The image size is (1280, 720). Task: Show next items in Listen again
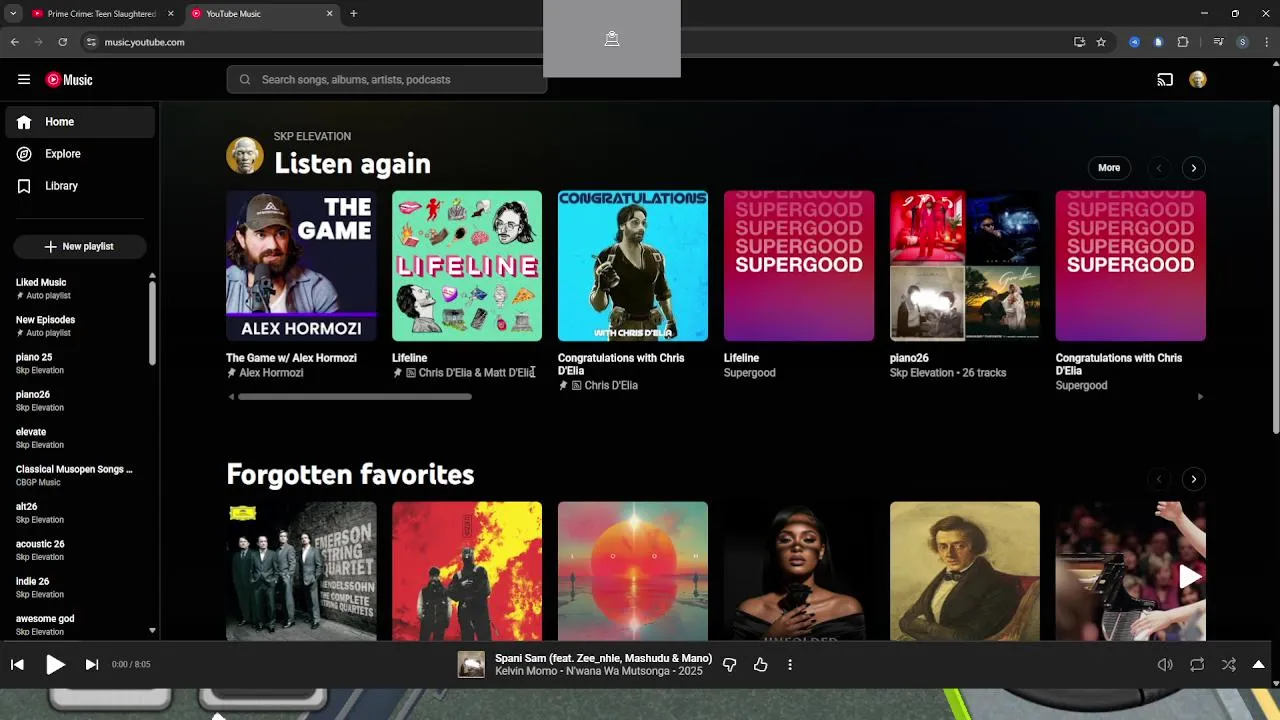[x=1193, y=168]
